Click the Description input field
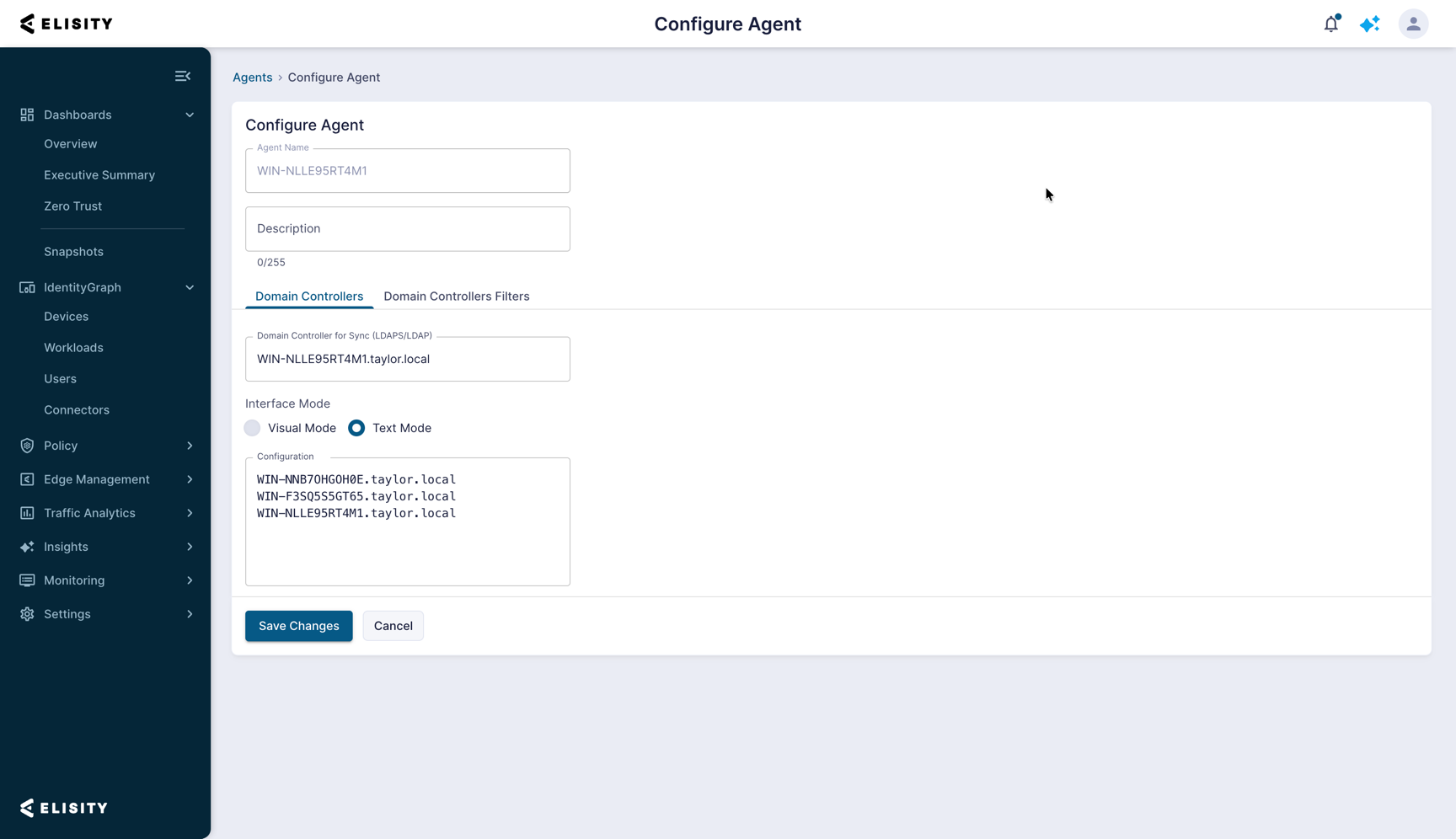The width and height of the screenshot is (1456, 839). point(408,229)
